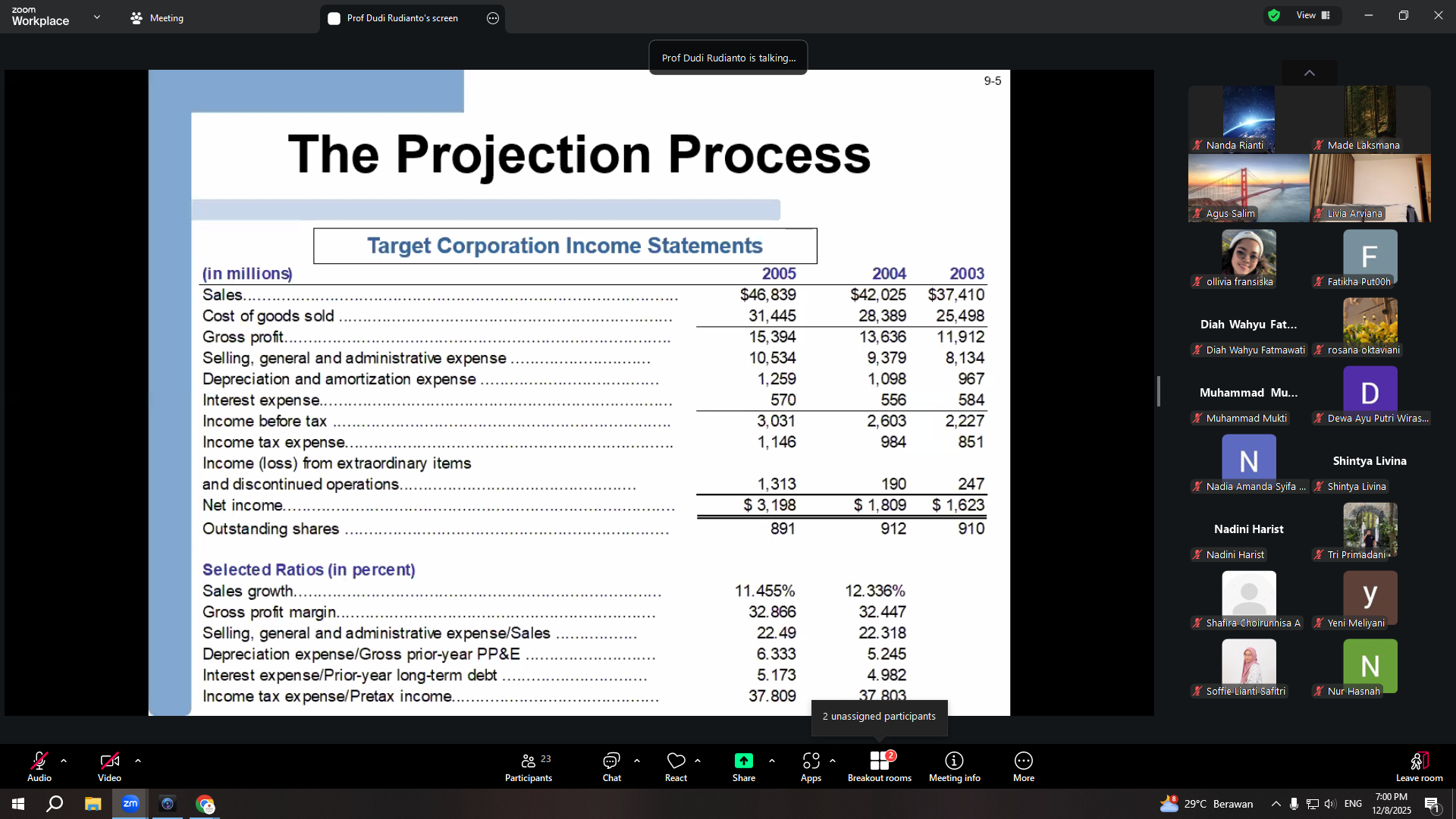Open weather widget showing 29°C Berawan
This screenshot has height=819, width=1456.
[1207, 804]
